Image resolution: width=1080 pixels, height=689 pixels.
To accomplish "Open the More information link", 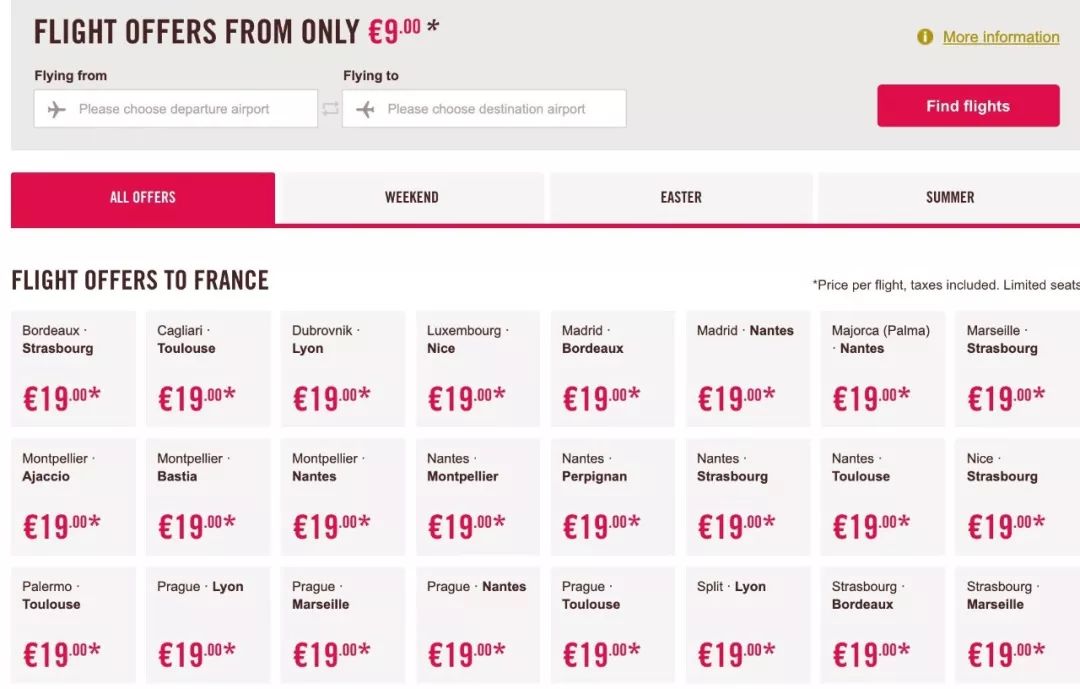I will (x=1000, y=37).
